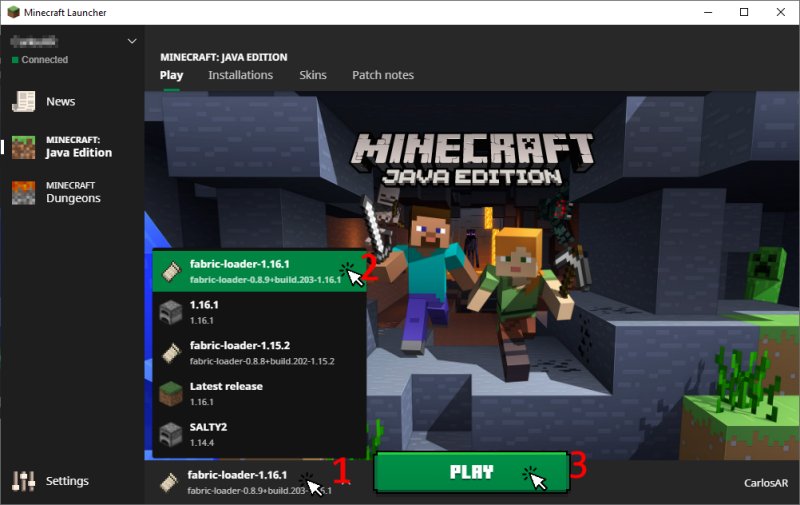Expand the account dropdown chevron
Image resolution: width=800 pixels, height=505 pixels.
point(132,41)
